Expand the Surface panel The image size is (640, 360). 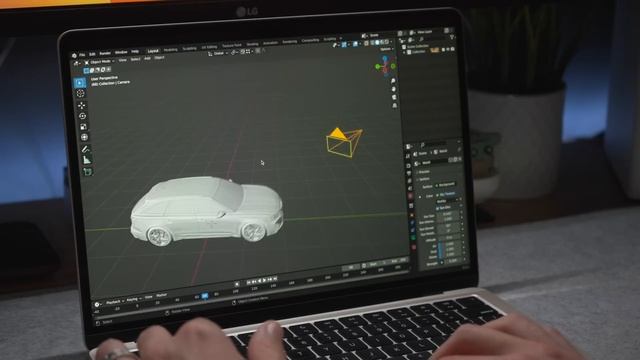[x=424, y=179]
